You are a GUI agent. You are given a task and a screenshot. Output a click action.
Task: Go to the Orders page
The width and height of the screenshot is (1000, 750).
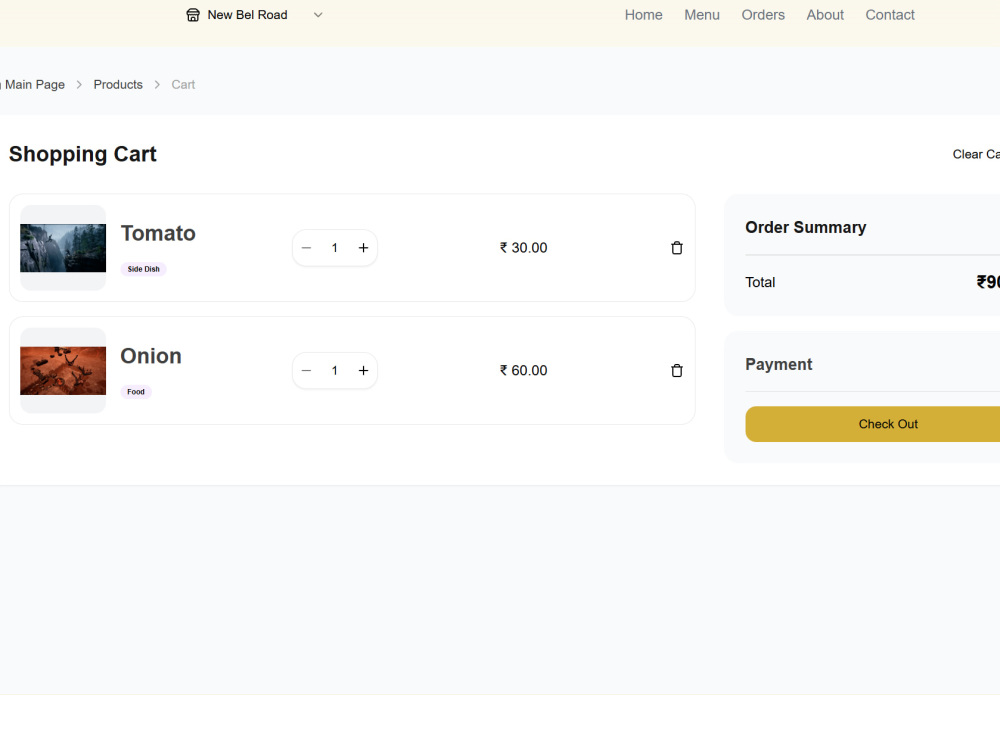tap(763, 15)
